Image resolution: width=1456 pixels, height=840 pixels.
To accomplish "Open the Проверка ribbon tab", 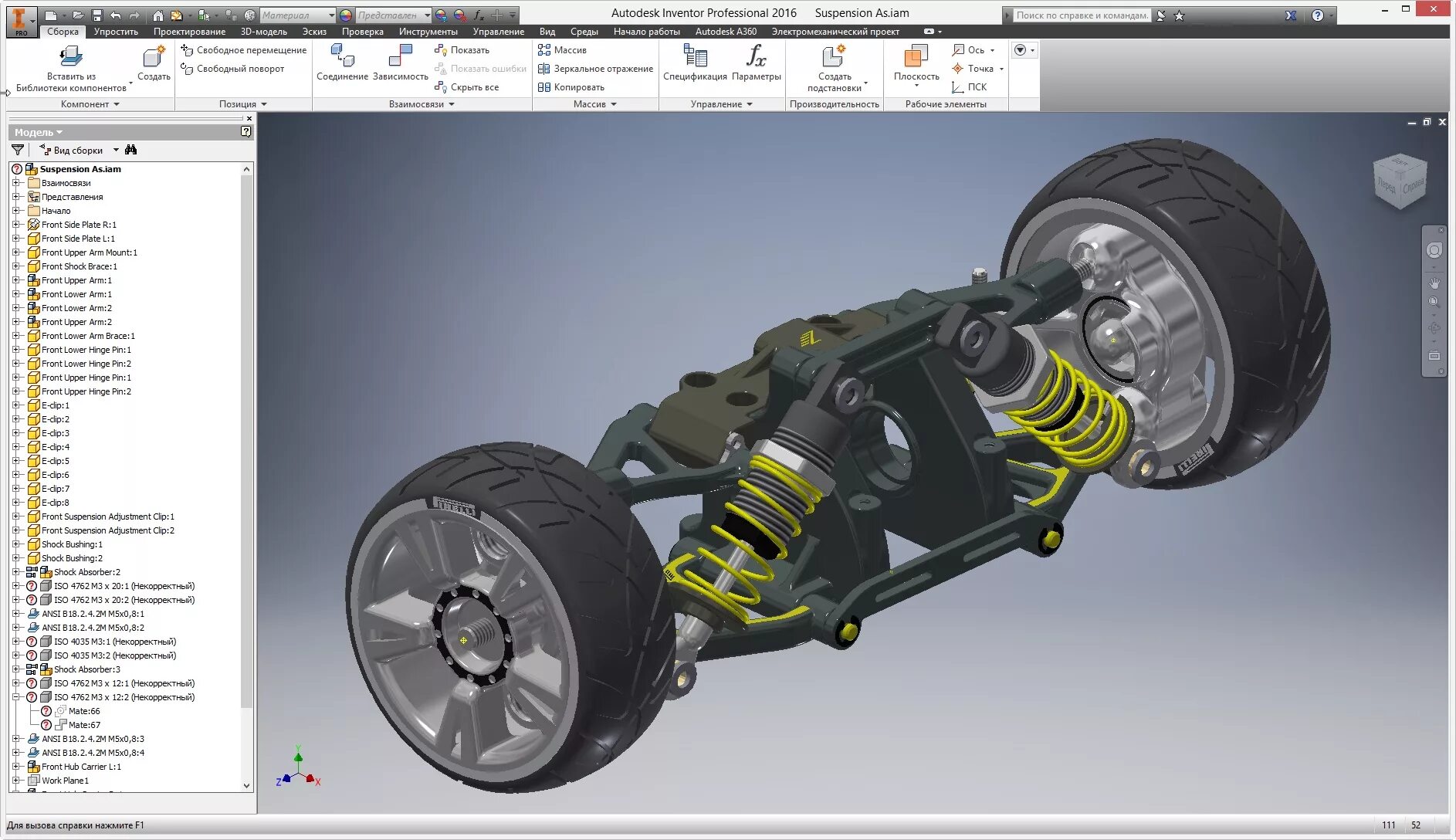I will [x=363, y=32].
